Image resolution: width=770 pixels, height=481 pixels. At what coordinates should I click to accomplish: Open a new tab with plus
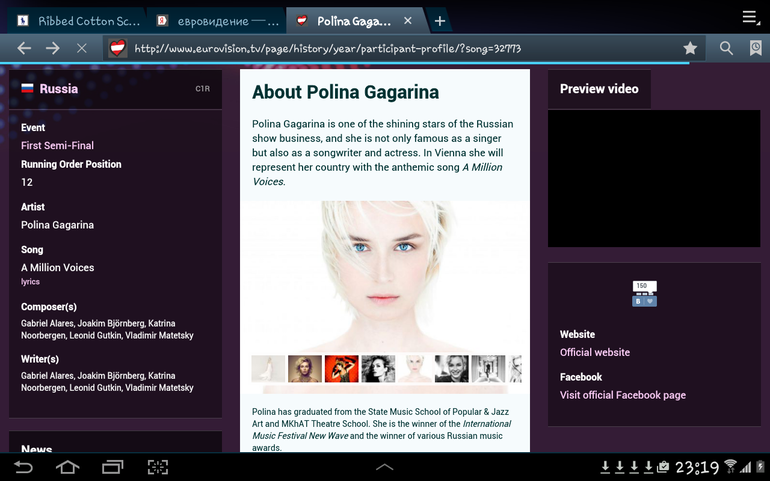pyautogui.click(x=440, y=21)
